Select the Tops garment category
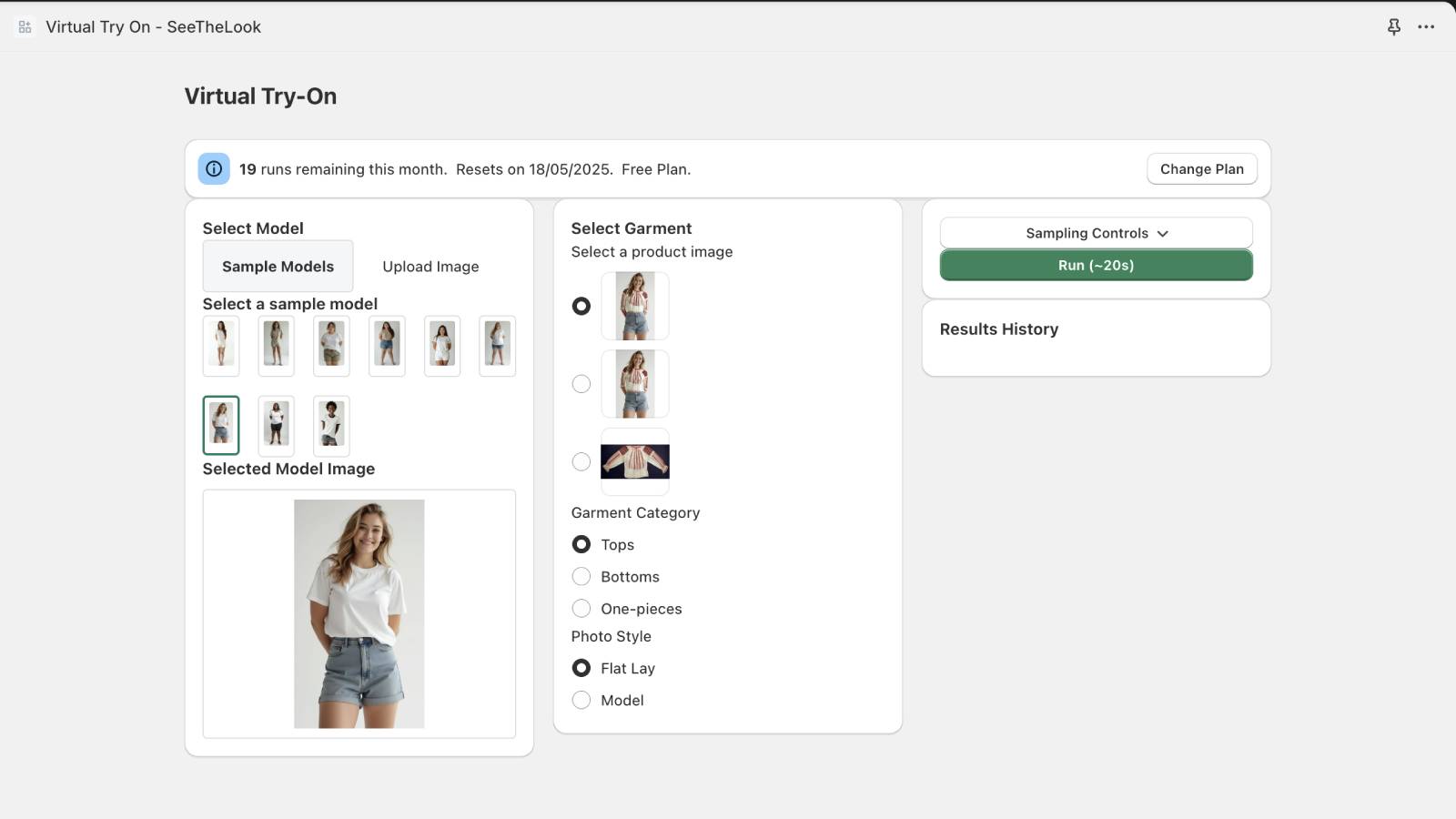Viewport: 1456px width, 819px height. tap(581, 544)
